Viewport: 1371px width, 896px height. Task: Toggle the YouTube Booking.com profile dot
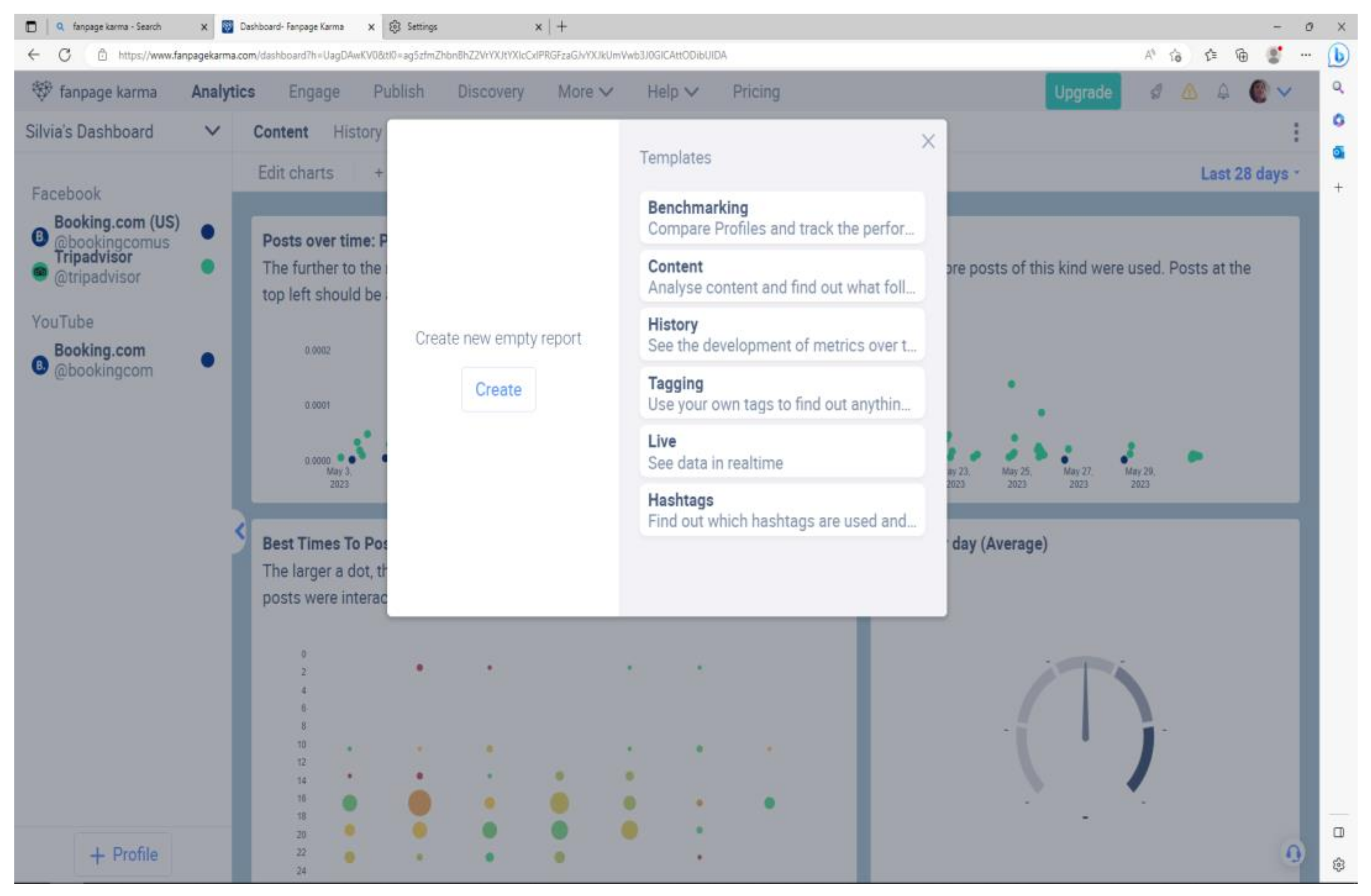[207, 360]
